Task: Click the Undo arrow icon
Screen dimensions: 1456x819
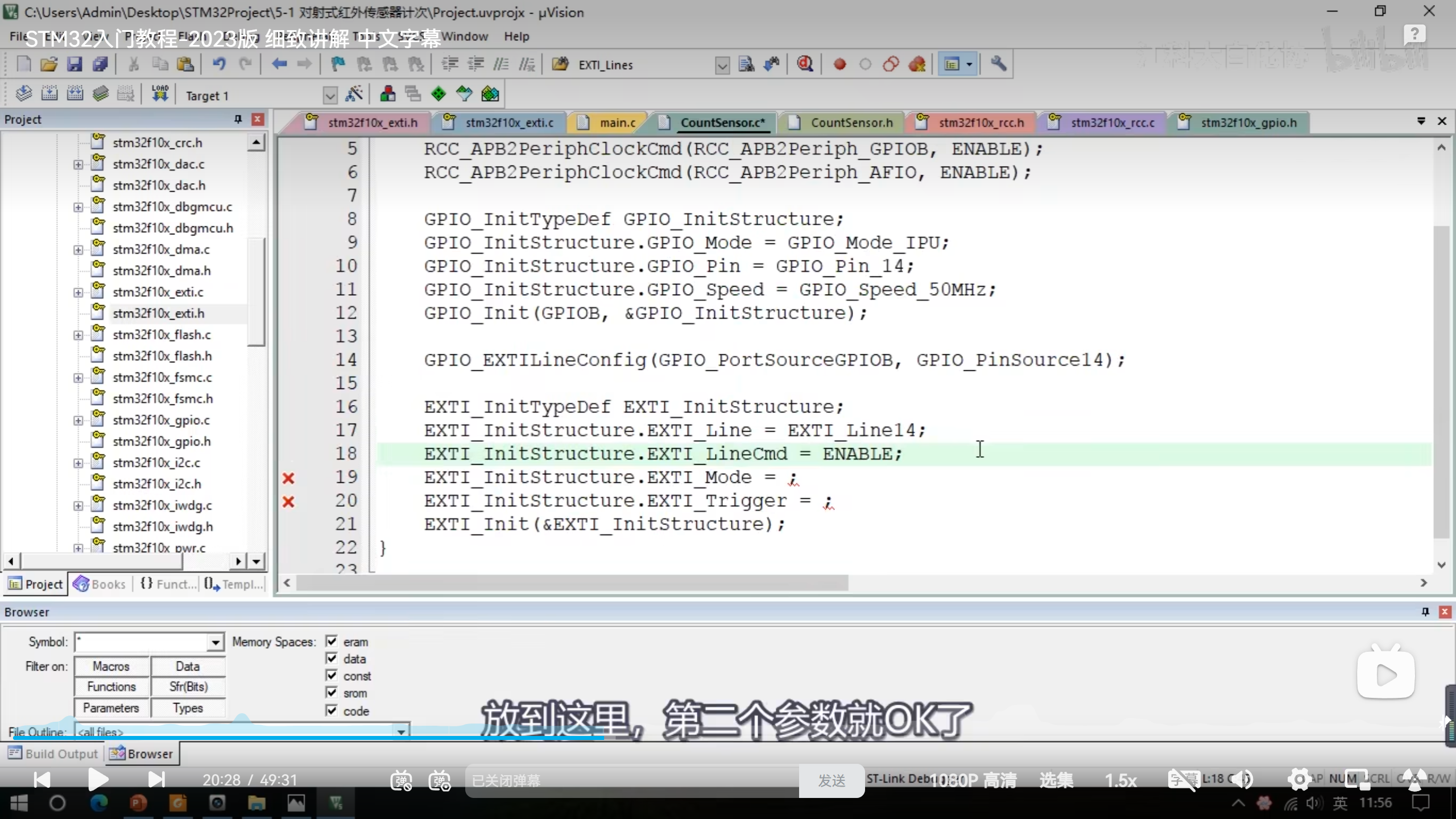Action: 219,64
